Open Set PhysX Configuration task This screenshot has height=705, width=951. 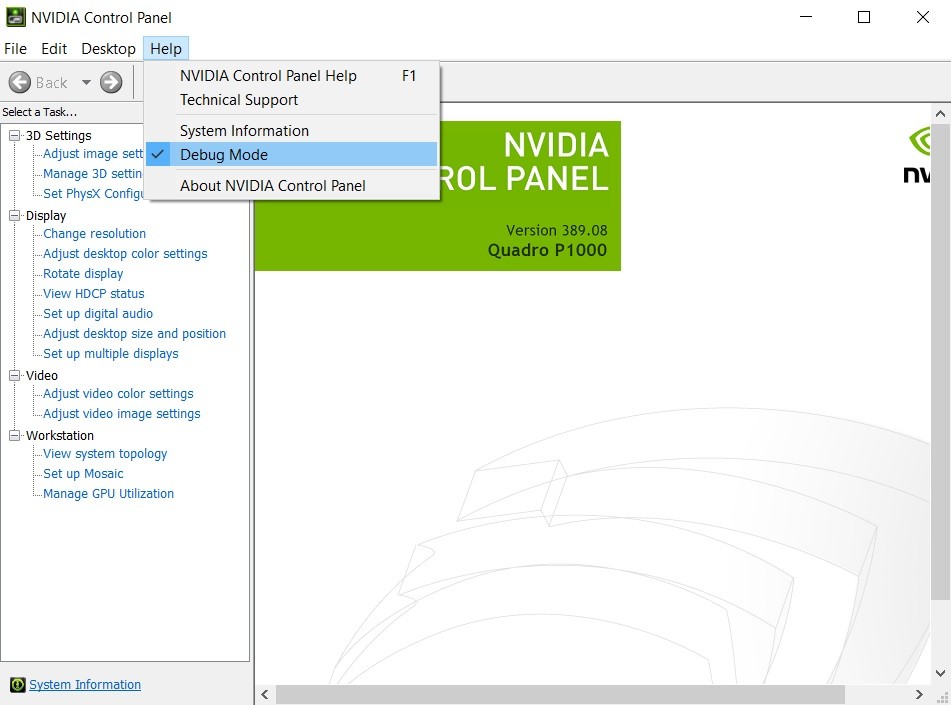pos(93,194)
